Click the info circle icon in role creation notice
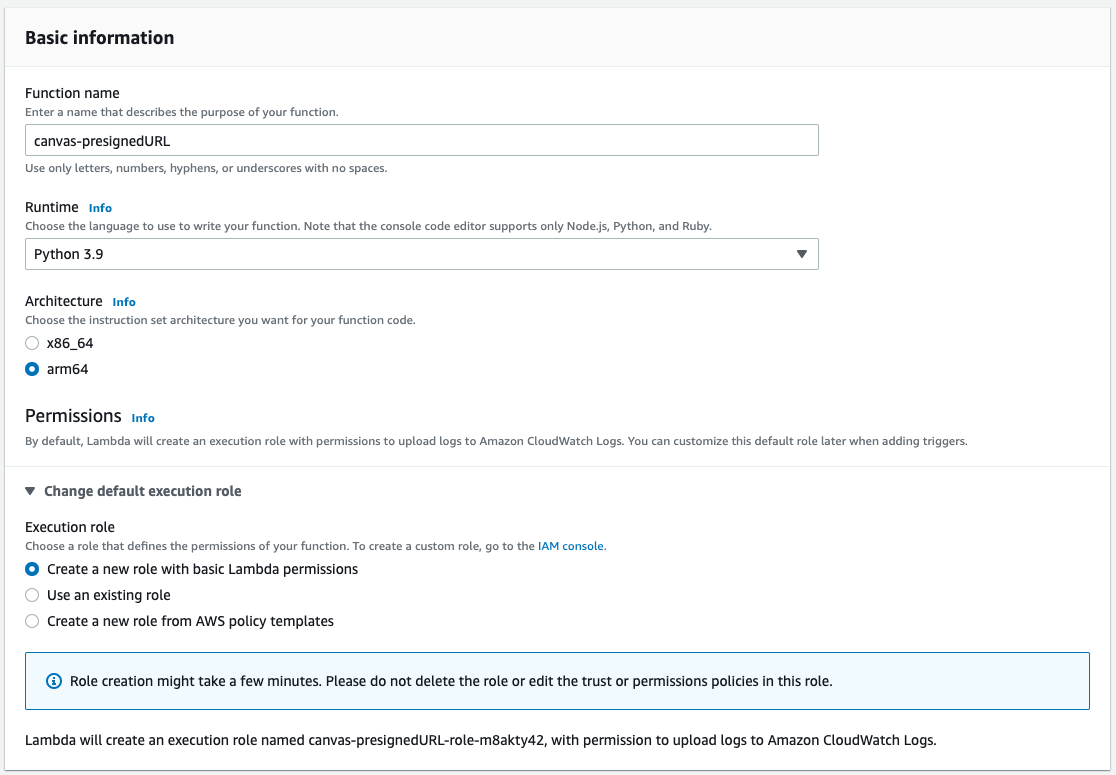1116x775 pixels. point(54,681)
